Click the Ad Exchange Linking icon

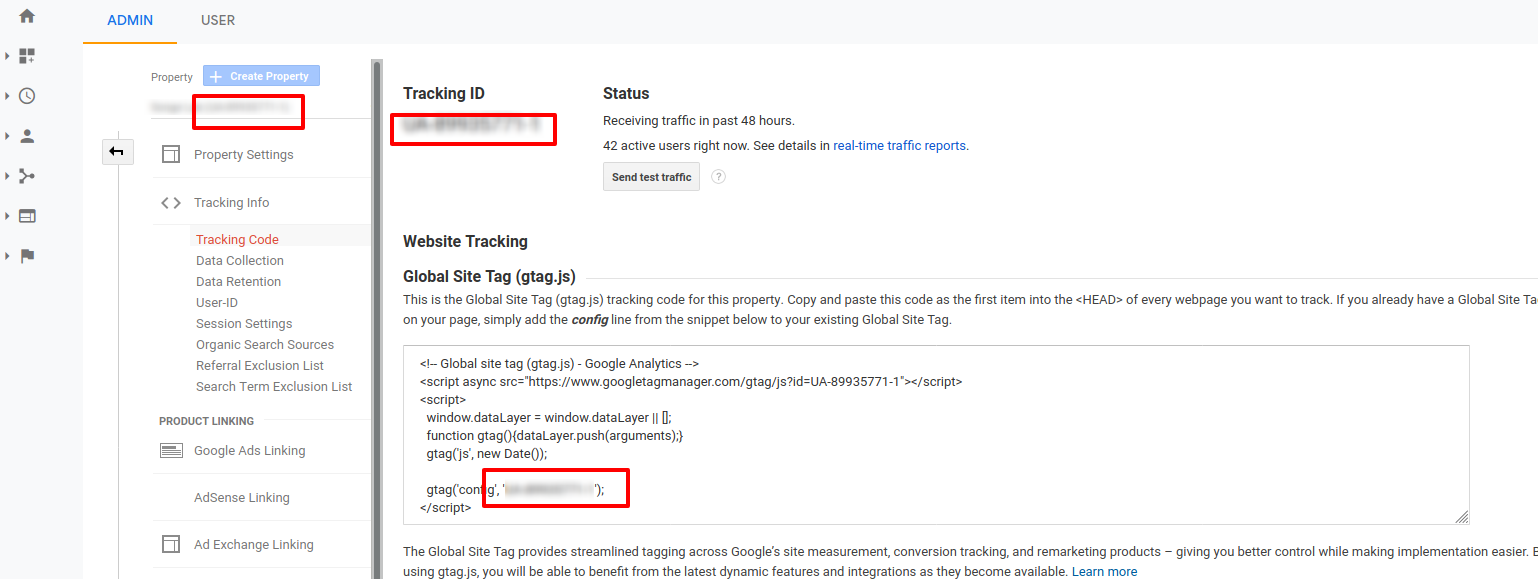[171, 545]
